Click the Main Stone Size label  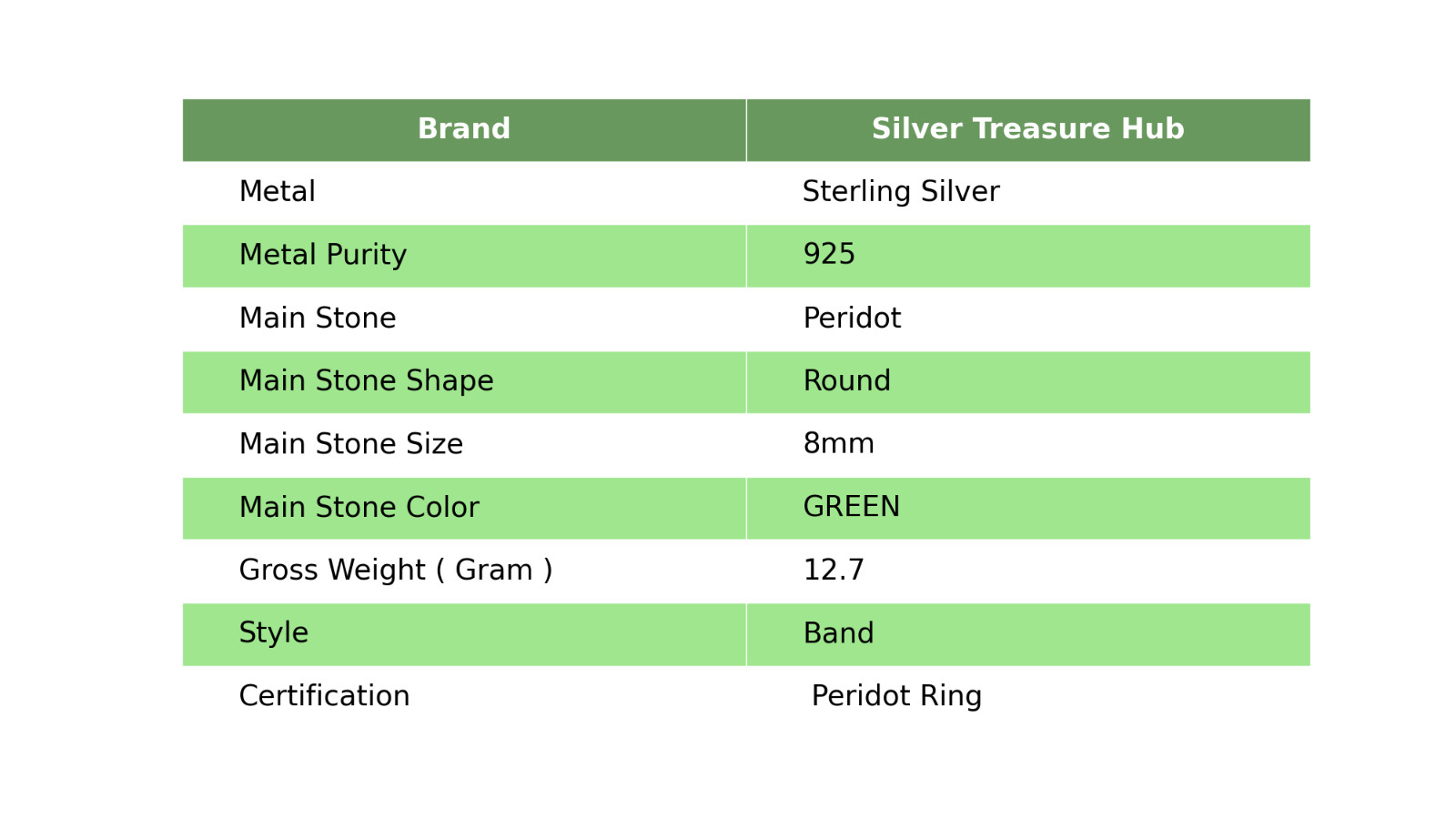[351, 444]
